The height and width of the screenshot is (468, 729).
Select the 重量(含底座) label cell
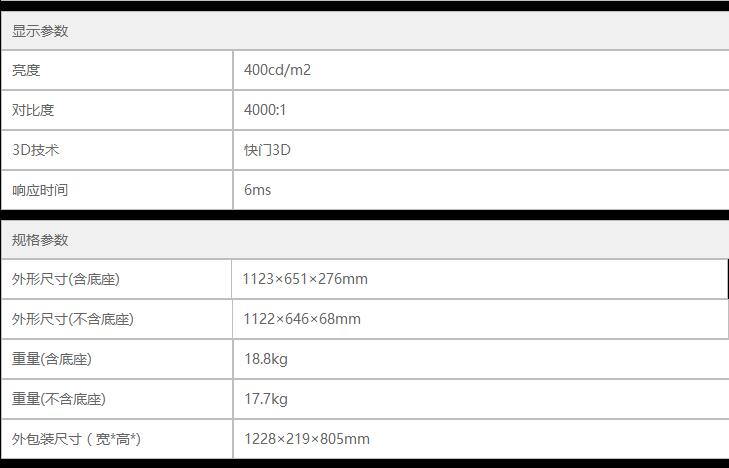click(x=52, y=359)
